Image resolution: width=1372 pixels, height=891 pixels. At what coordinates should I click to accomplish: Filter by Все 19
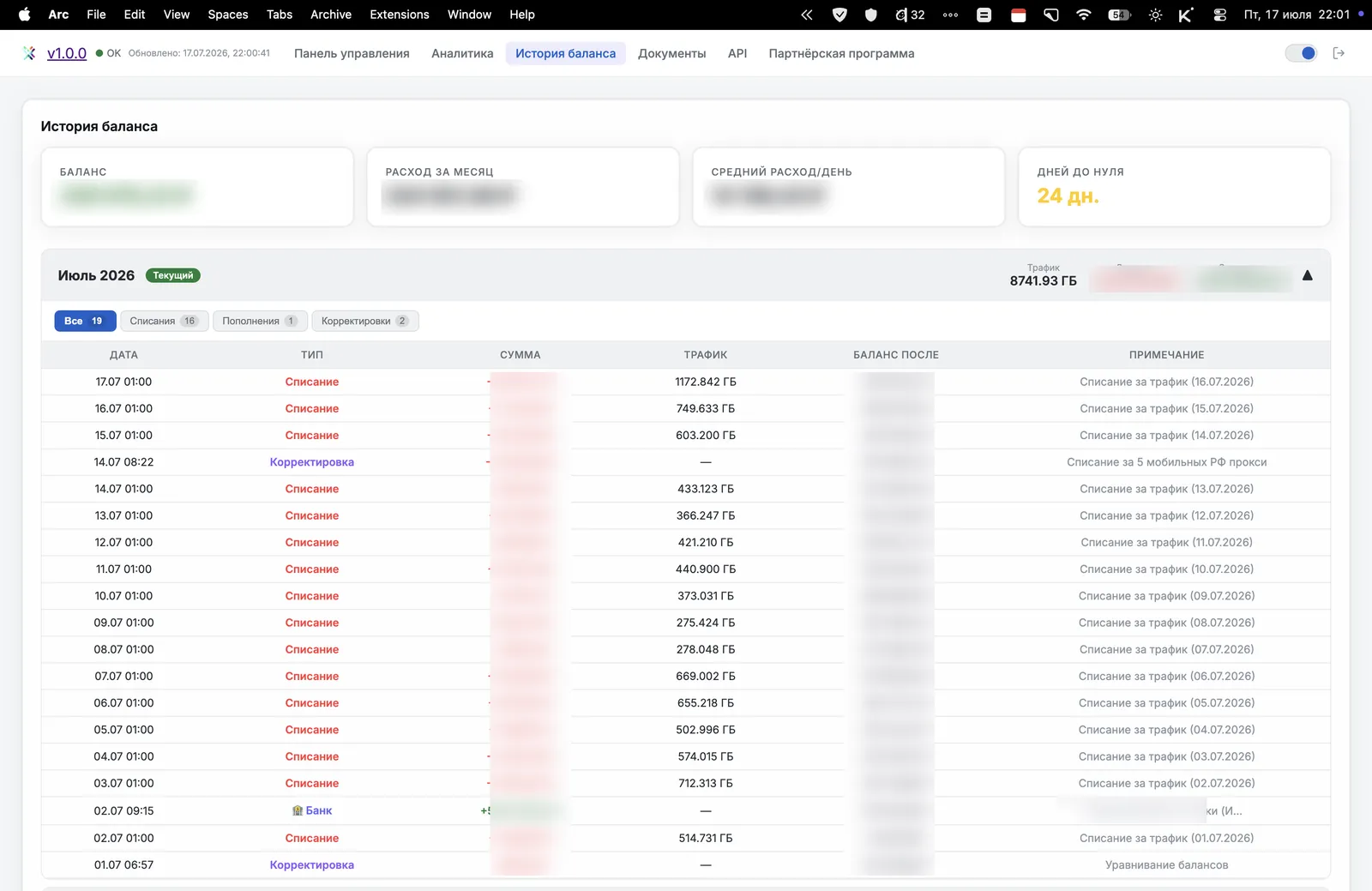tap(84, 321)
